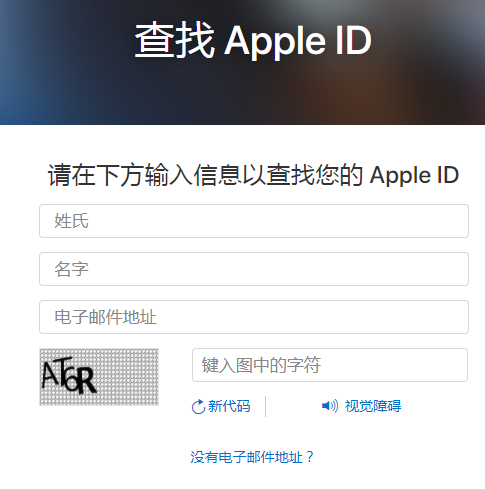485x489 pixels.
Task: Click the letter R in the captcha
Action: click(87, 380)
